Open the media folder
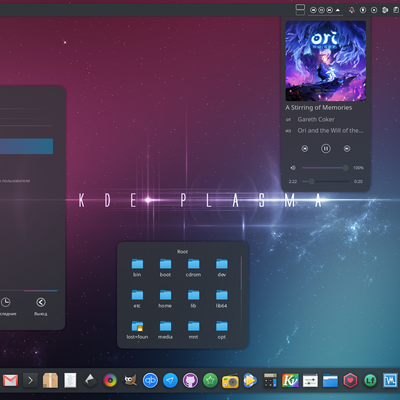Image resolution: width=400 pixels, height=400 pixels. (165, 330)
